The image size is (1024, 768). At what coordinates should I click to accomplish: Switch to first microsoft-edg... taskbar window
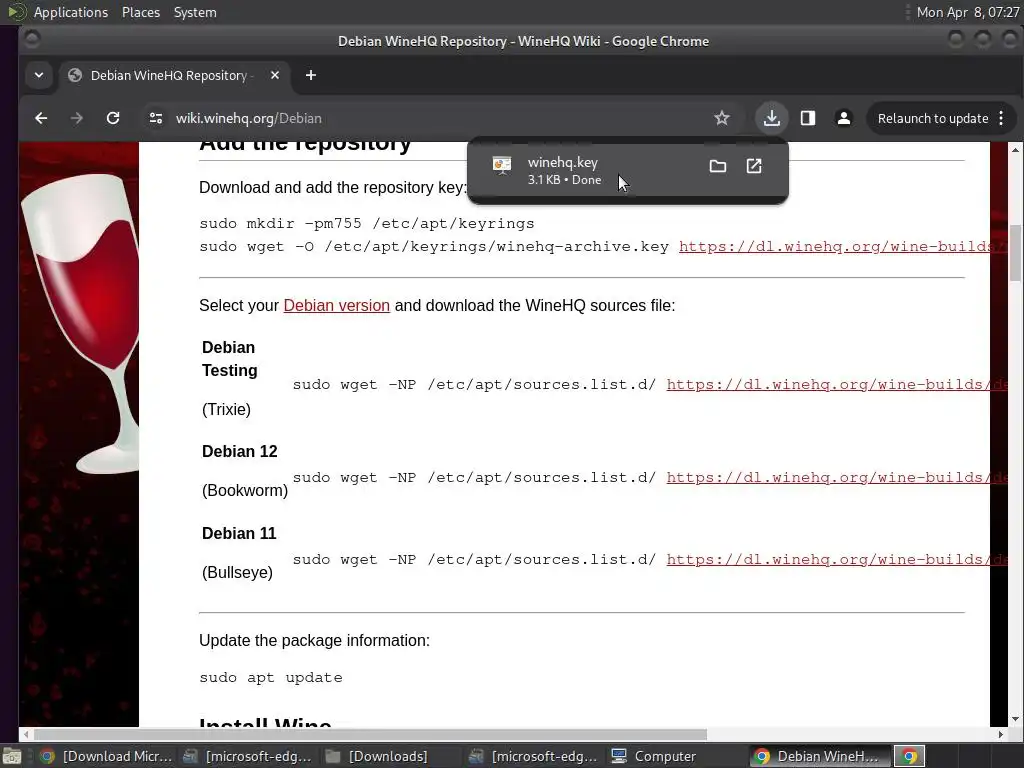pos(248,756)
